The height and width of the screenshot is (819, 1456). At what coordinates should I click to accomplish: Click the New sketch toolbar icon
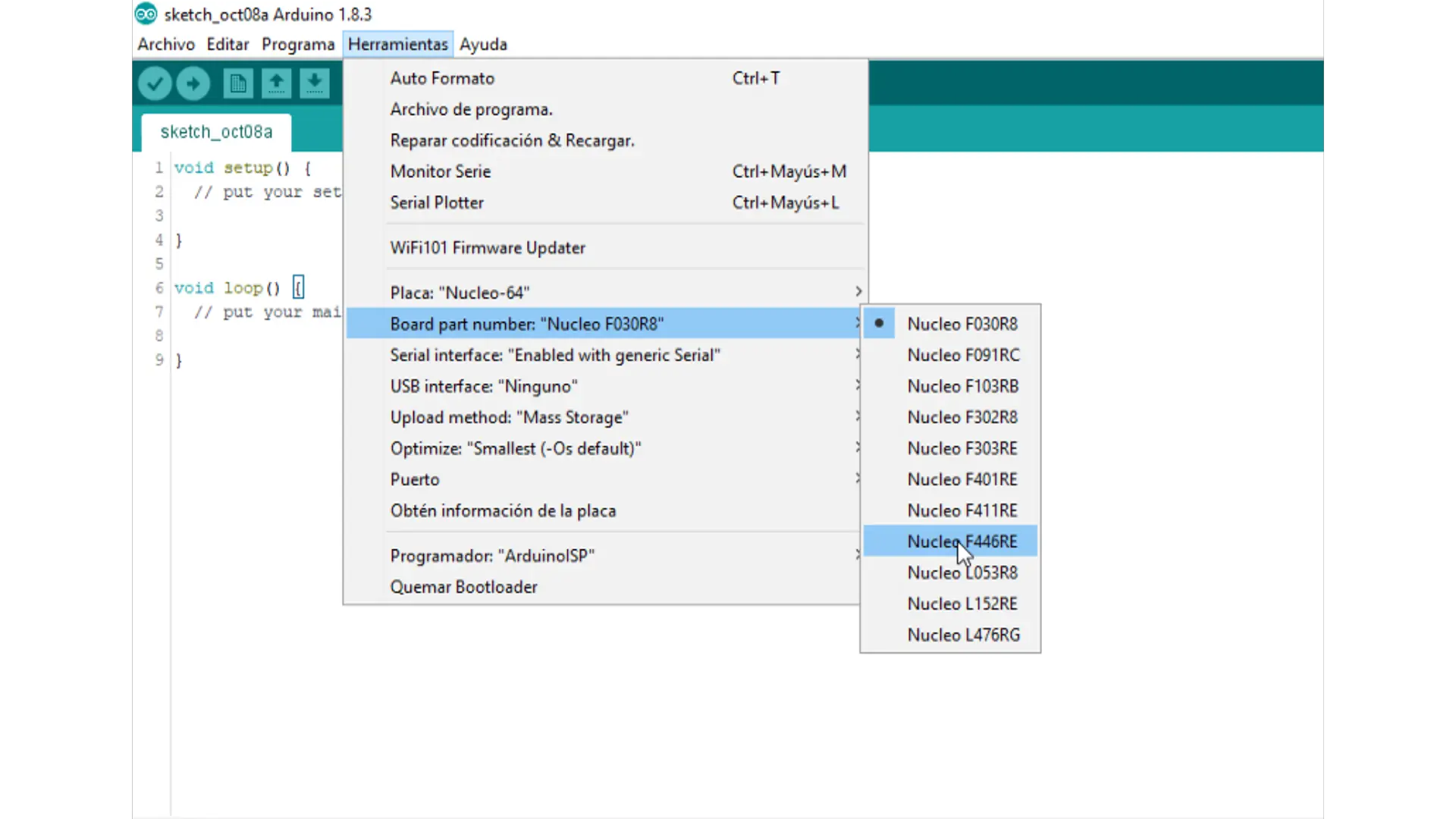[238, 83]
